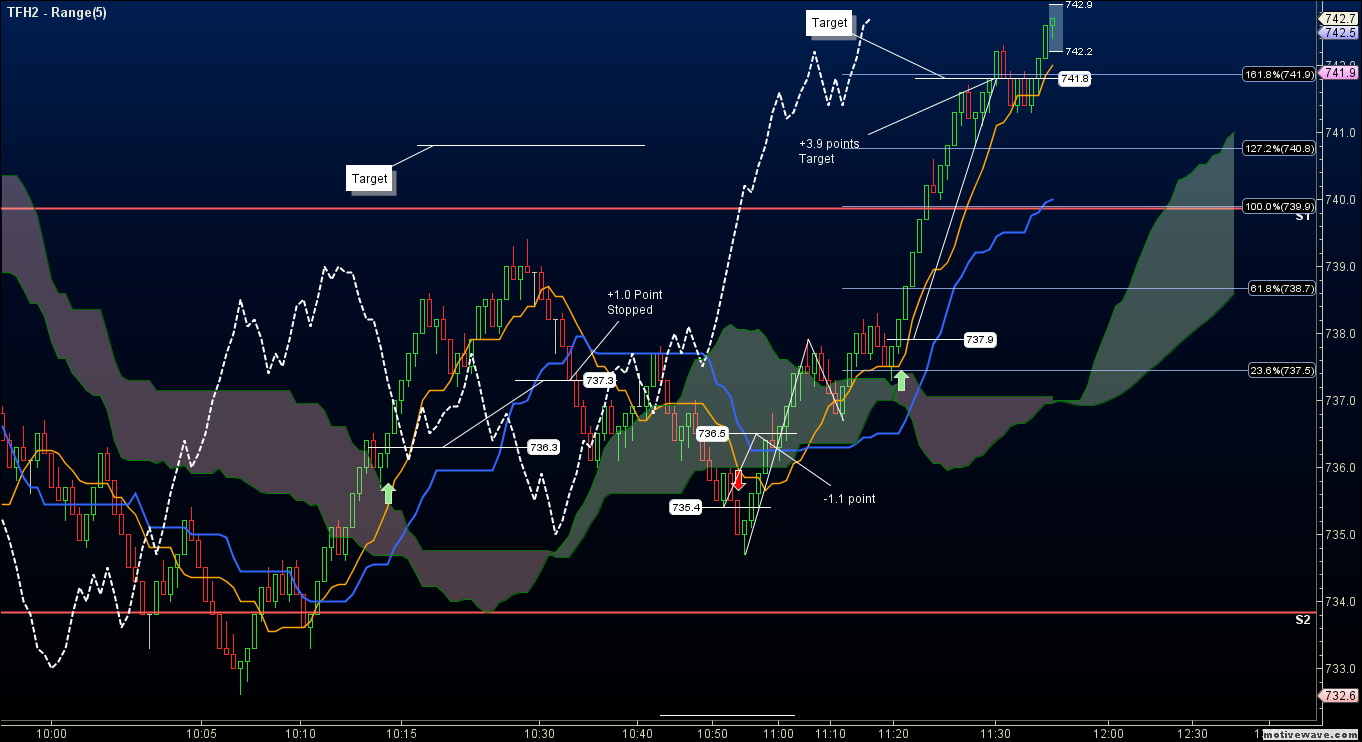
Task: Click the 732.6 price axis tag
Action: pos(1339,696)
